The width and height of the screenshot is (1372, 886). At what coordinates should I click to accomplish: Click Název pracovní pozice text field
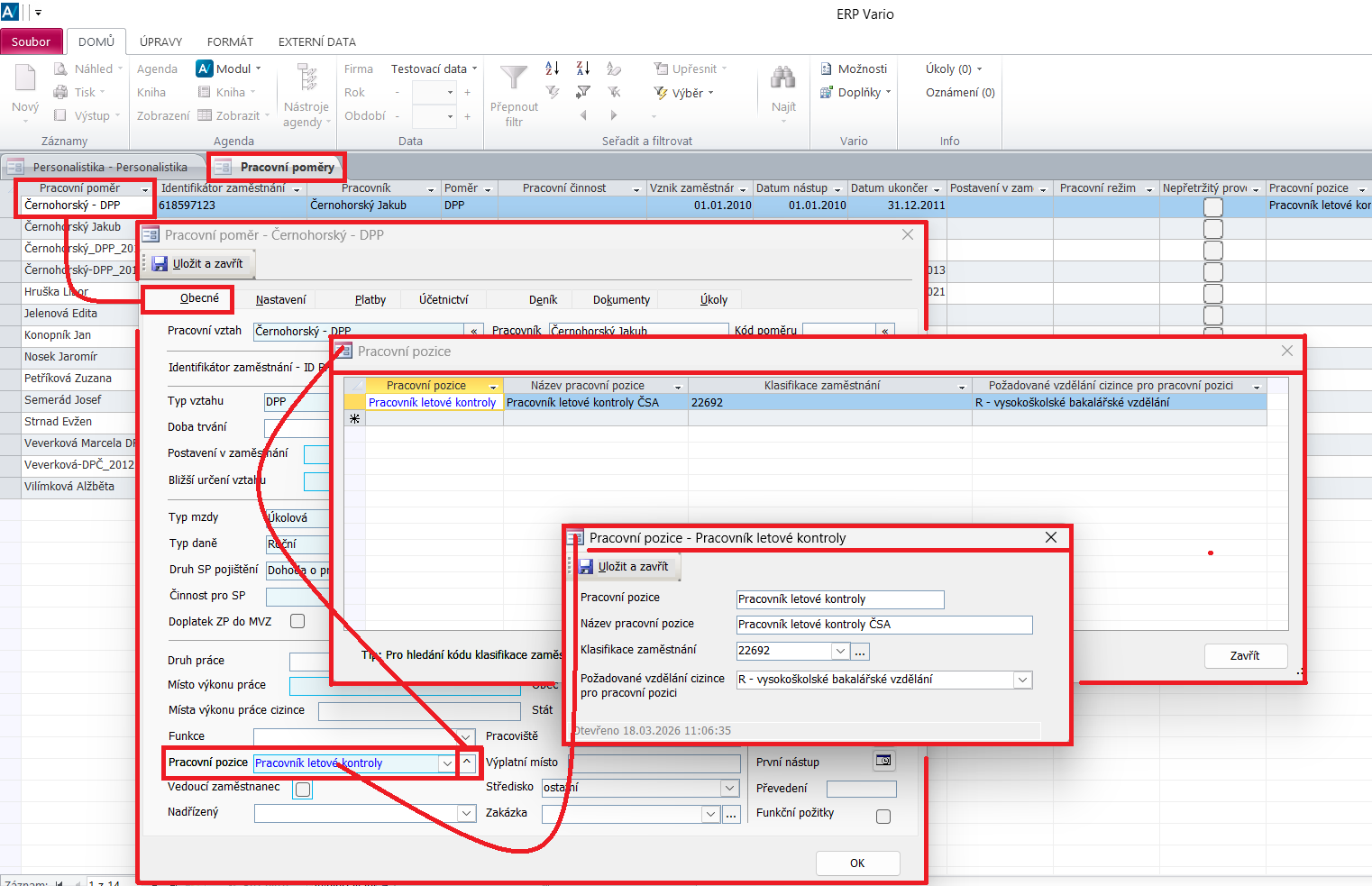[x=883, y=625]
